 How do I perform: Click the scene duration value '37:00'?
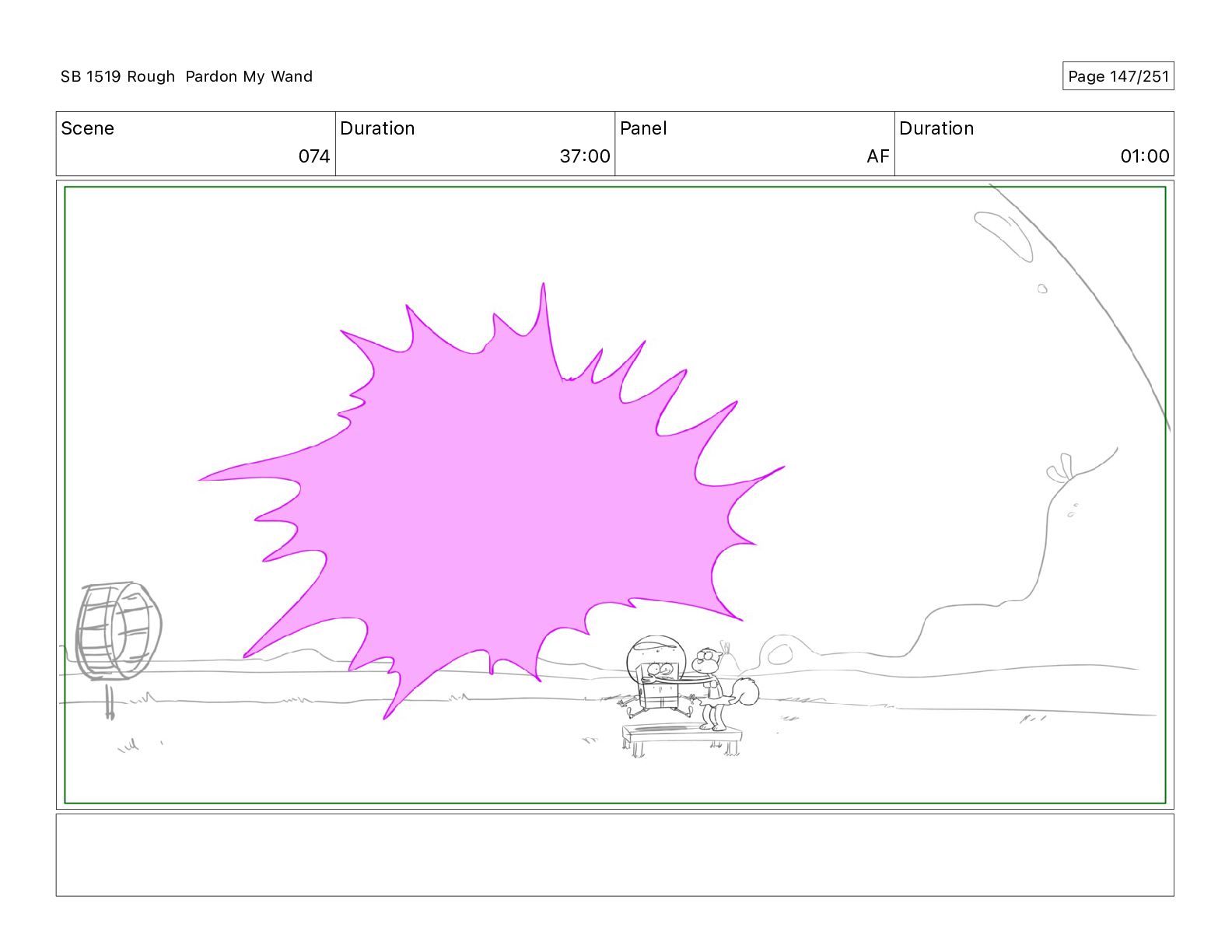(585, 156)
